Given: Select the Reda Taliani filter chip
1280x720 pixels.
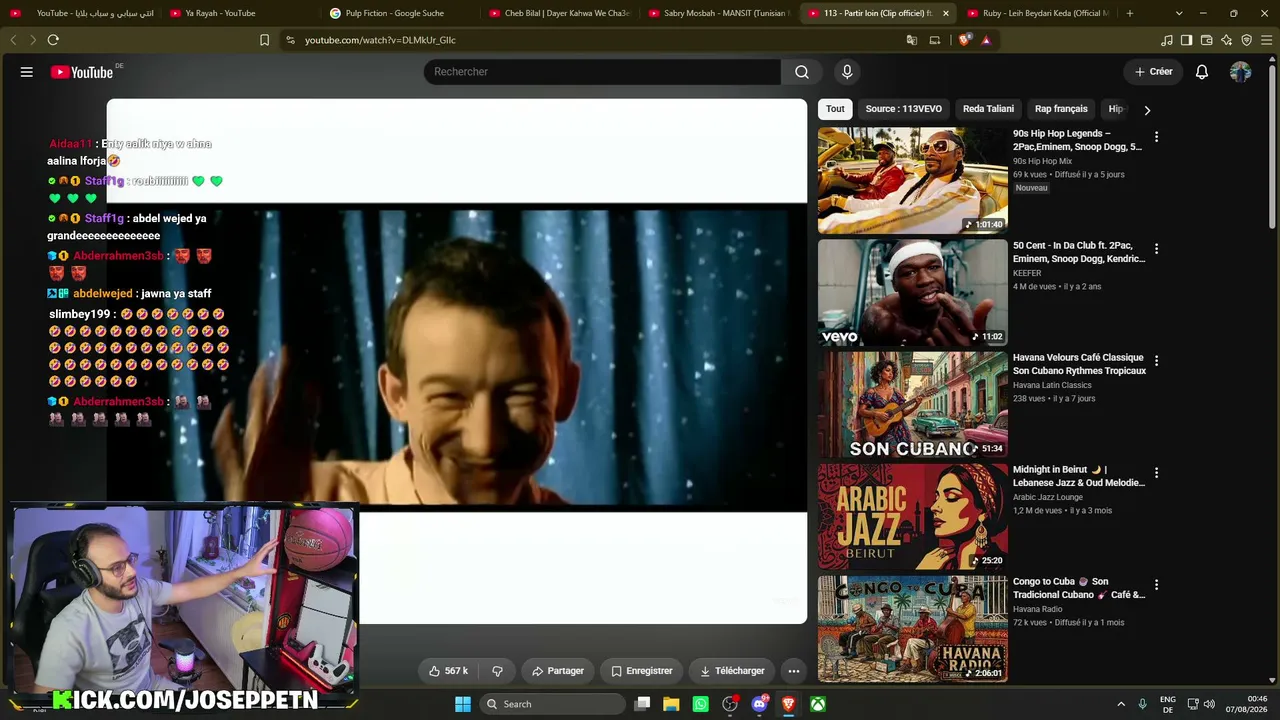Looking at the screenshot, I should coord(988,109).
